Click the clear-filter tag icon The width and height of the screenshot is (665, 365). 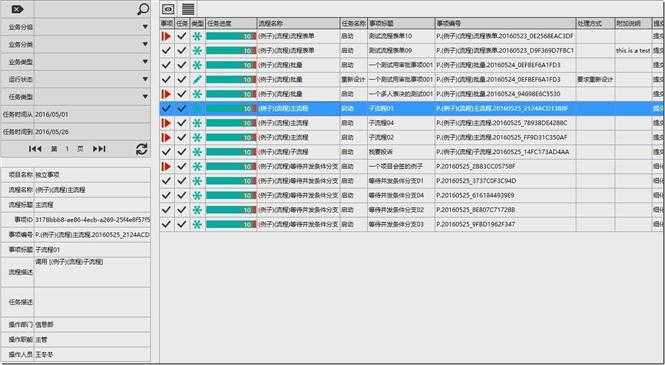(17, 9)
